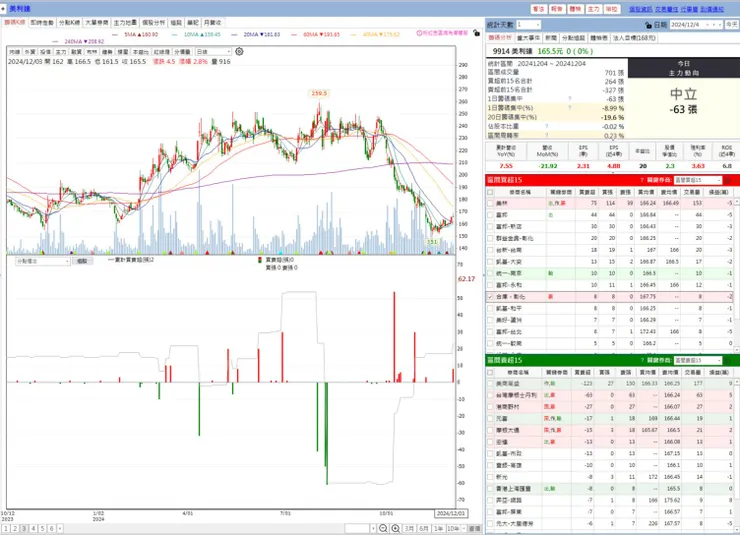This screenshot has height=535, width=740.
Task: Click the question mark beside 佔股本比重
Action: click(547, 126)
